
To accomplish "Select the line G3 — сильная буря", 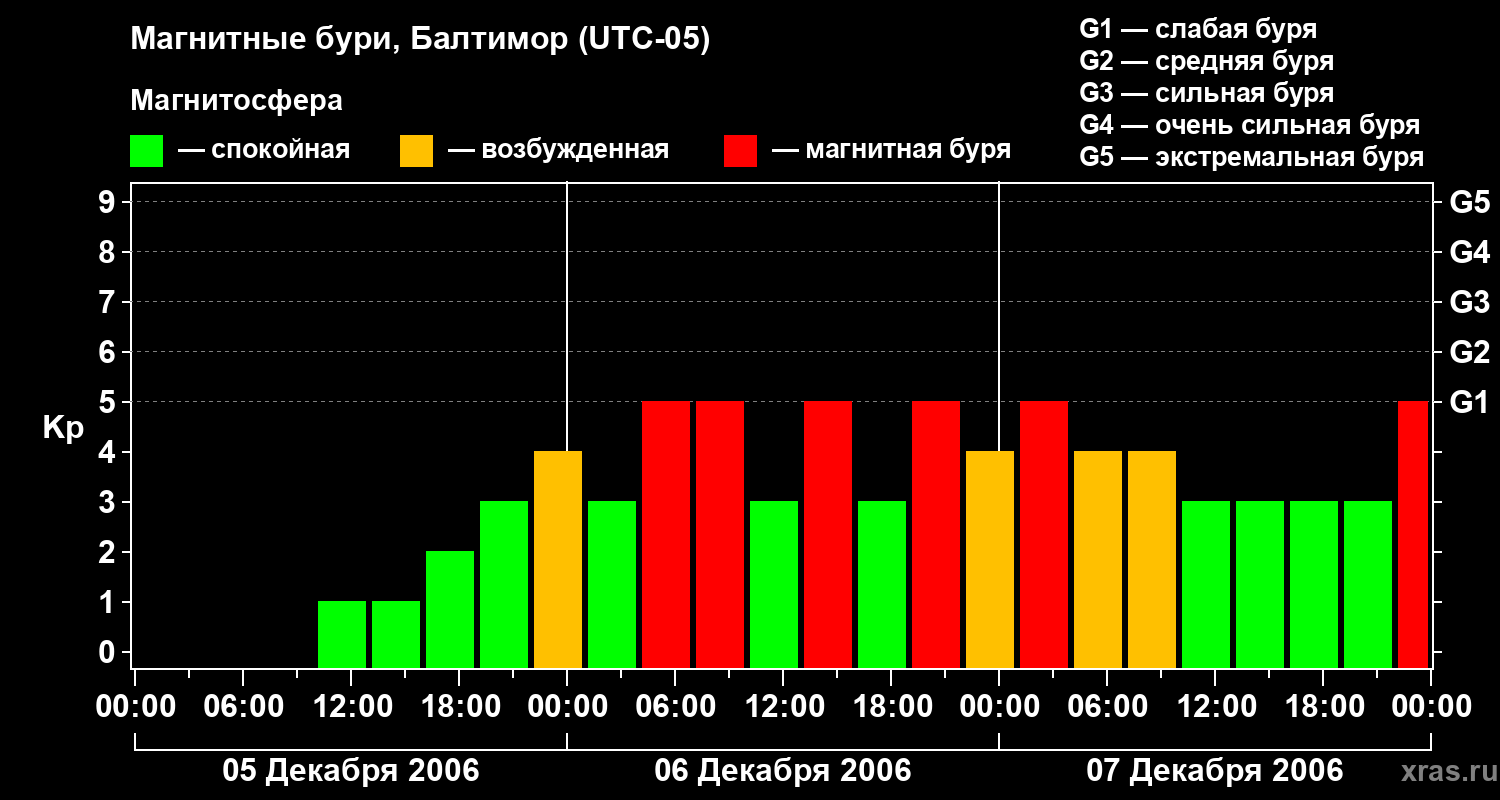I will click(x=1207, y=93).
